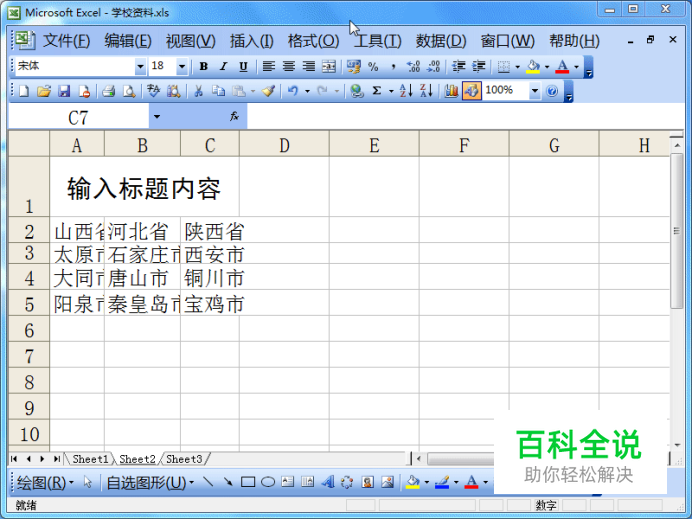
Task: Toggle left text alignment
Action: [268, 67]
